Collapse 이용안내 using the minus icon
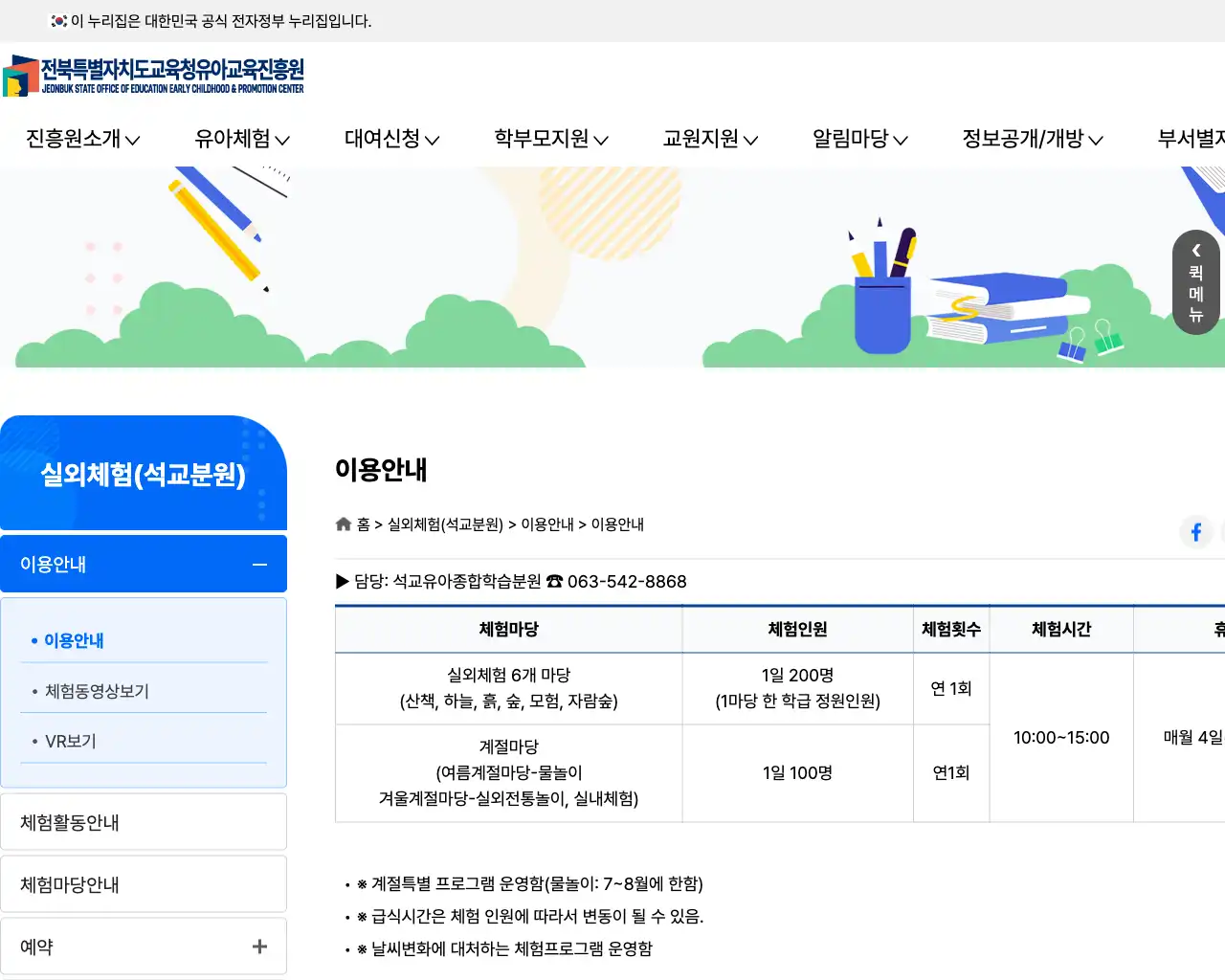 point(258,564)
